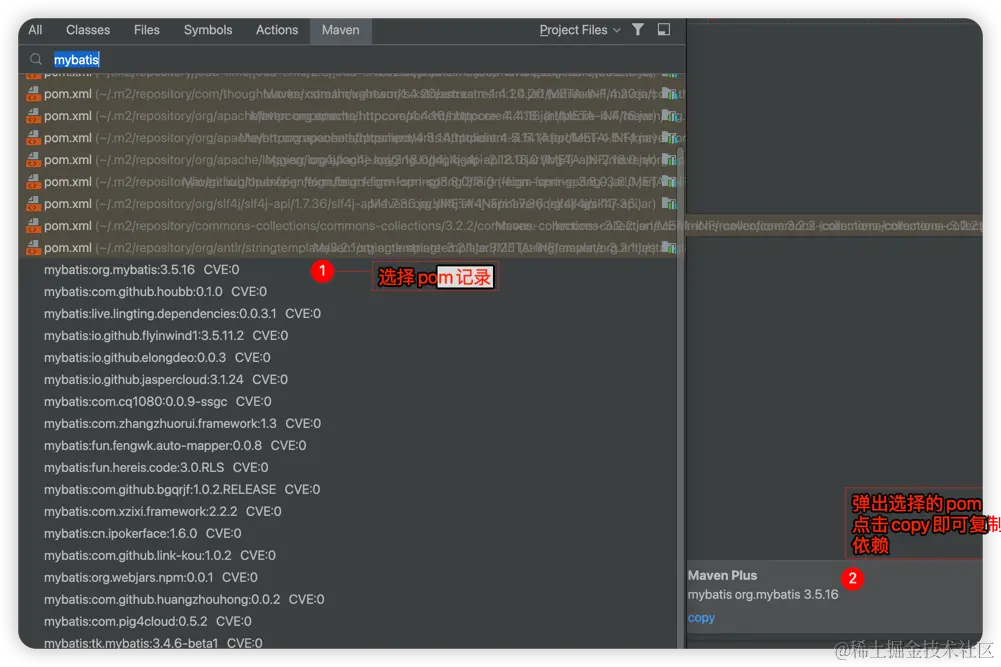The image size is (1001, 667).
Task: Click XML file icon of commons-collections pom.xml row
Action: click(x=33, y=225)
